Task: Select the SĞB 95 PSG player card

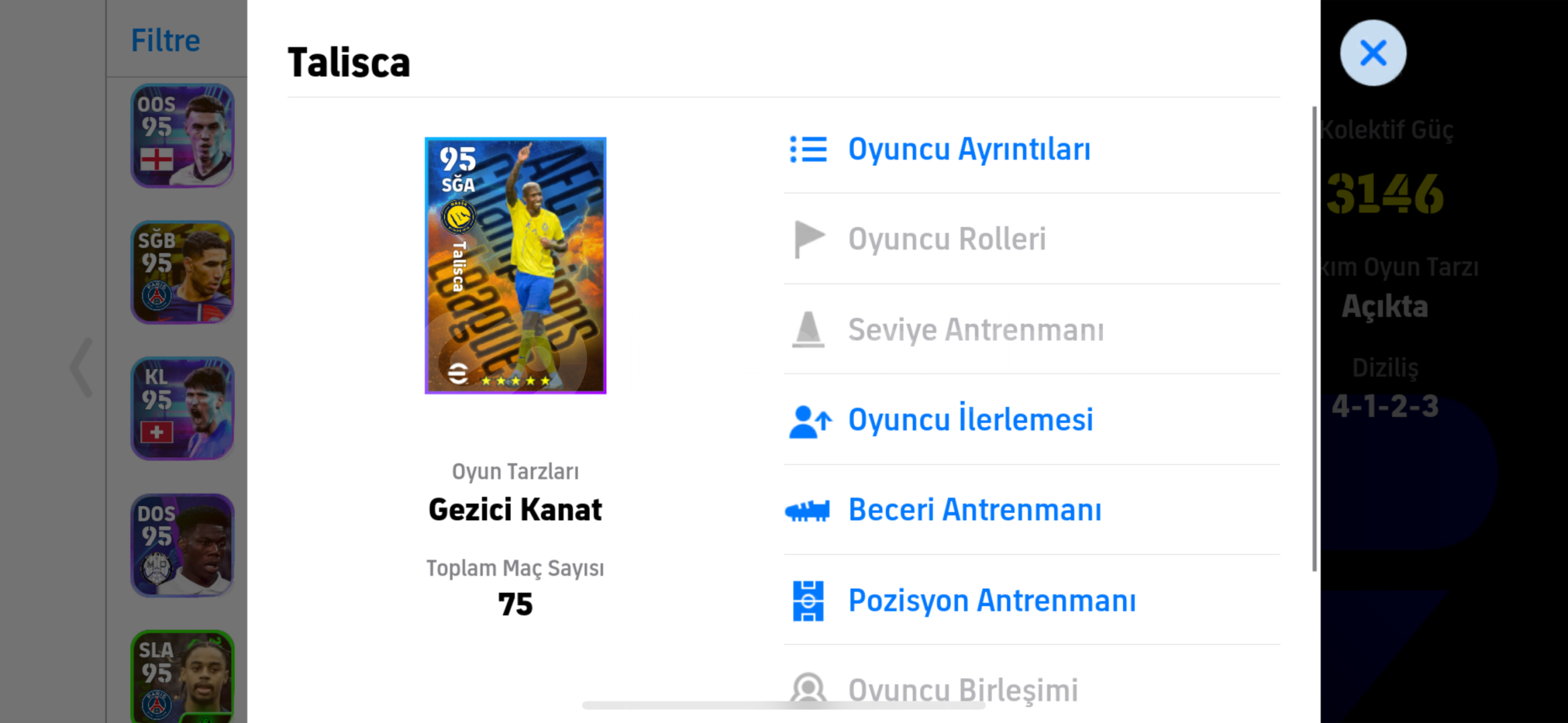Action: click(x=182, y=272)
